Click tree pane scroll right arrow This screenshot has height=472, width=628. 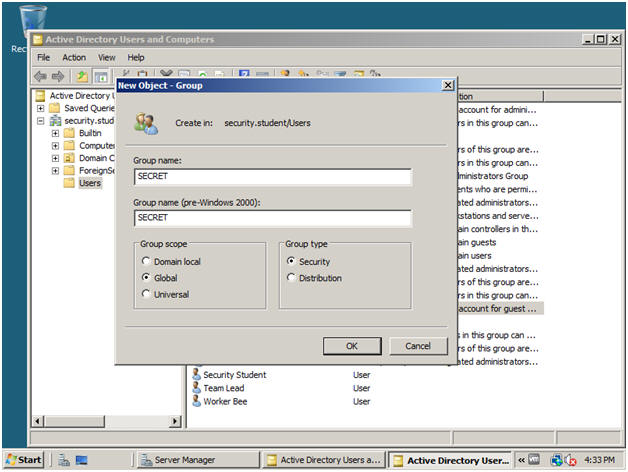175,421
